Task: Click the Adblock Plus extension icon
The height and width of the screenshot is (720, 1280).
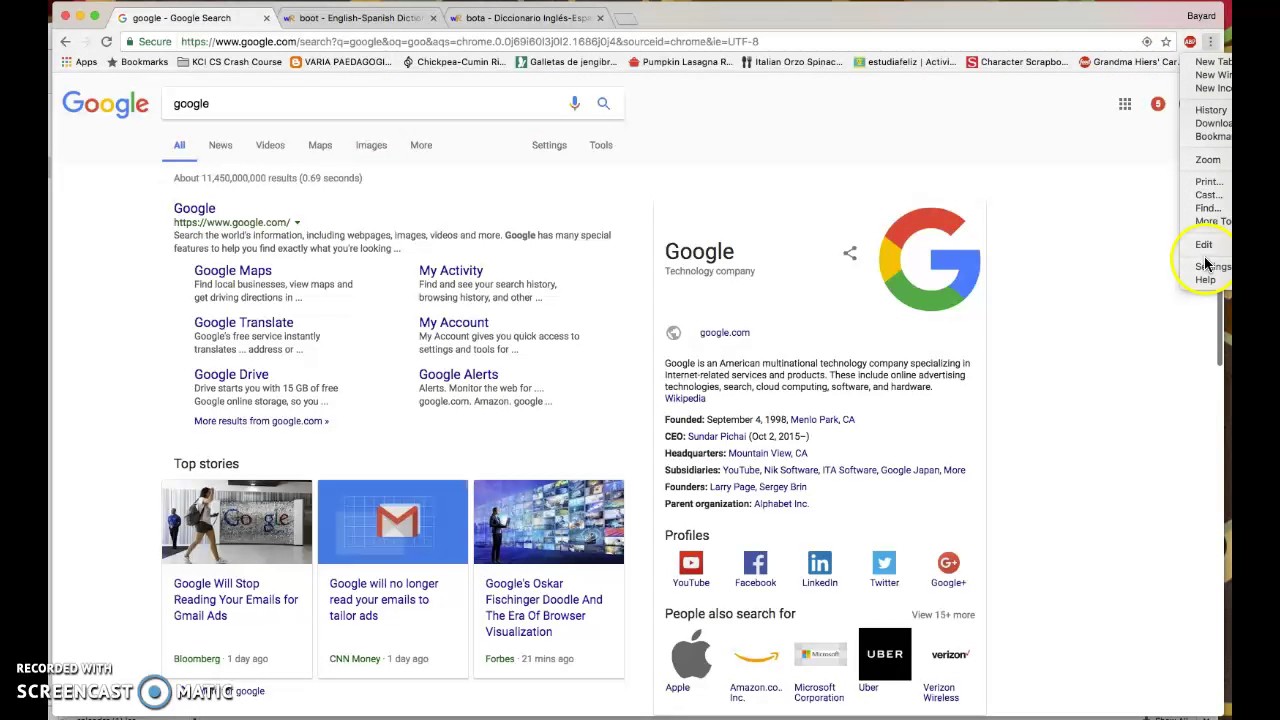Action: 1189,42
